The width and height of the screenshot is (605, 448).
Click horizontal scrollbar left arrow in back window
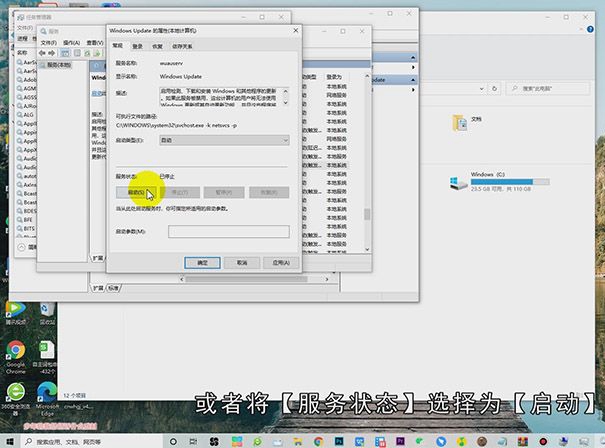click(182, 279)
